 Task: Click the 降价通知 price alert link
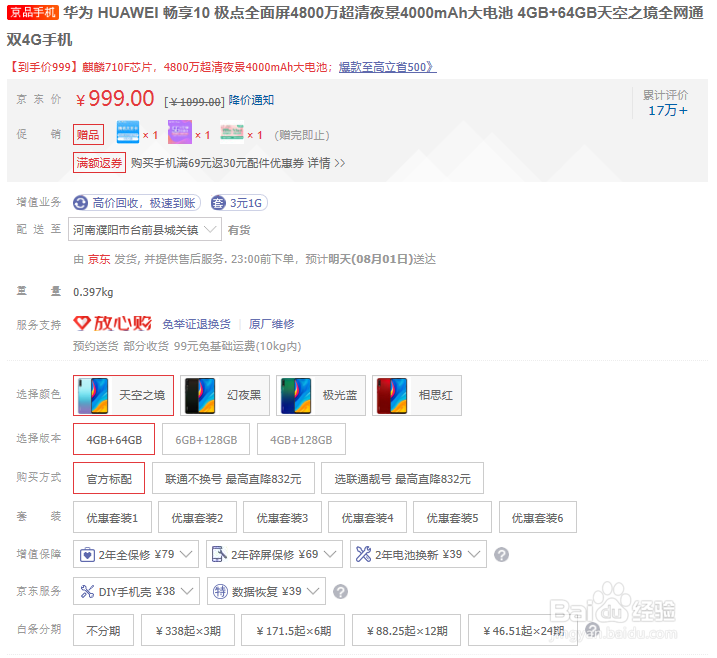pyautogui.click(x=251, y=100)
